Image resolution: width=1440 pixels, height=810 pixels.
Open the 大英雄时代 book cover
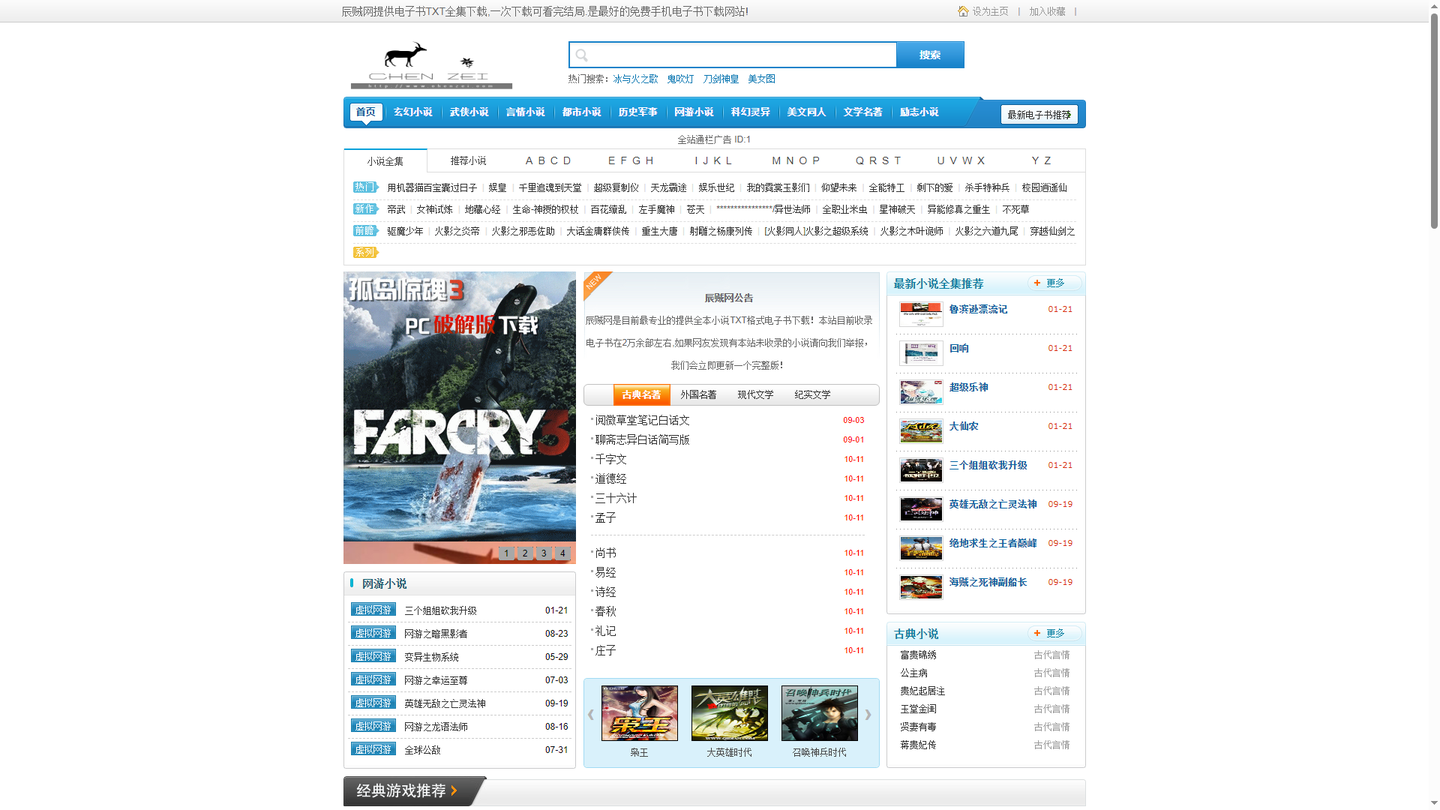point(729,713)
